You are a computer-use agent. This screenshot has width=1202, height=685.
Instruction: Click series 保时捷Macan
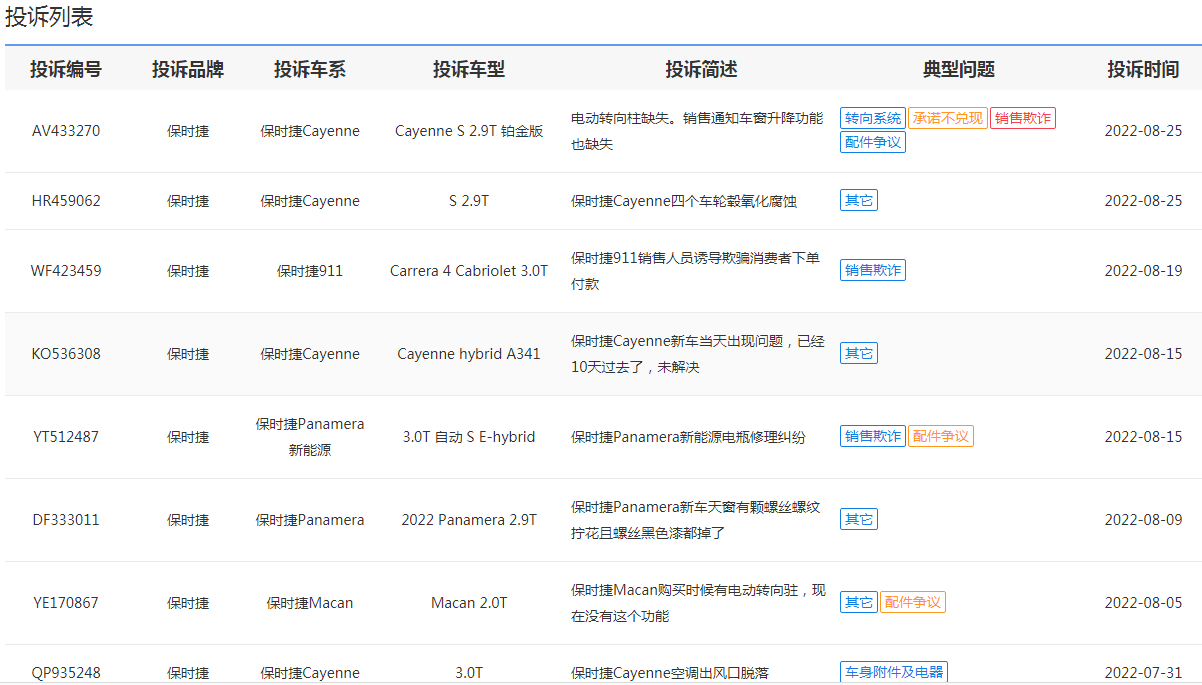coord(310,603)
